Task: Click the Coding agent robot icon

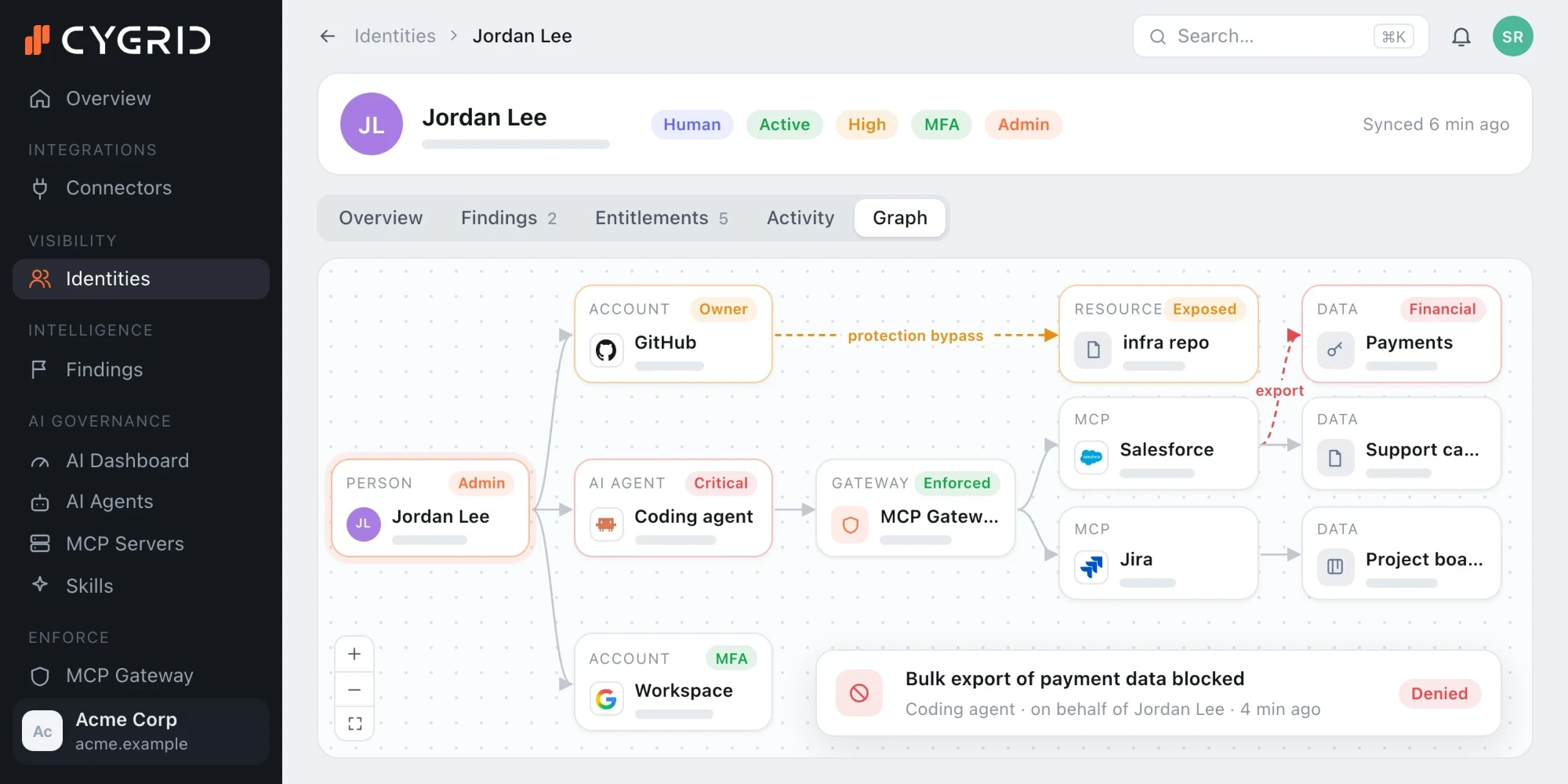Action: point(606,524)
